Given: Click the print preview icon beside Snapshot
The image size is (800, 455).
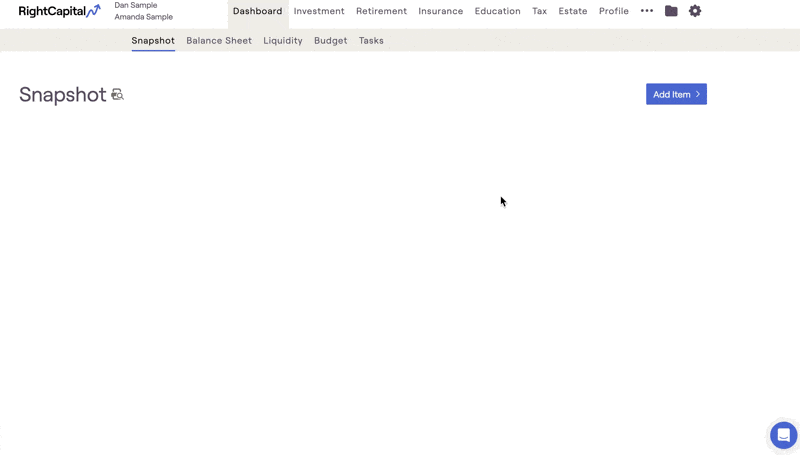Looking at the screenshot, I should [x=117, y=94].
